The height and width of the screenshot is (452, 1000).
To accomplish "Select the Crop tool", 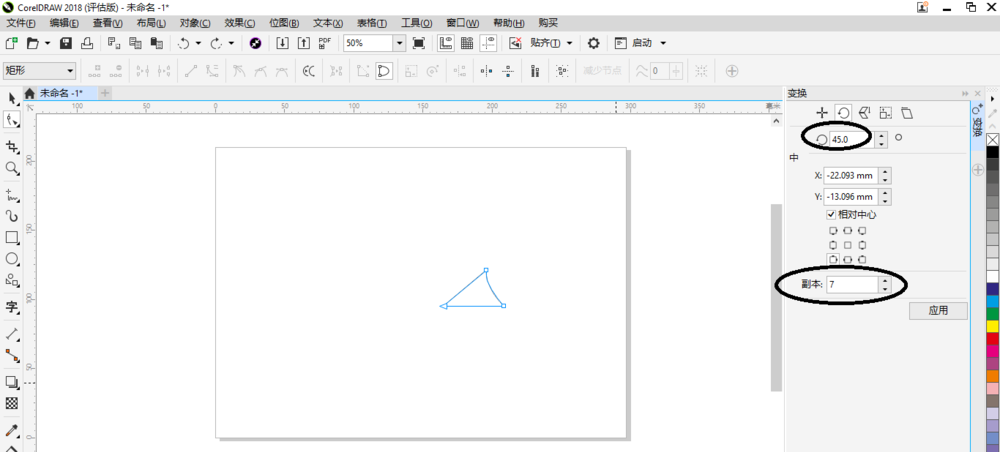I will pyautogui.click(x=11, y=147).
